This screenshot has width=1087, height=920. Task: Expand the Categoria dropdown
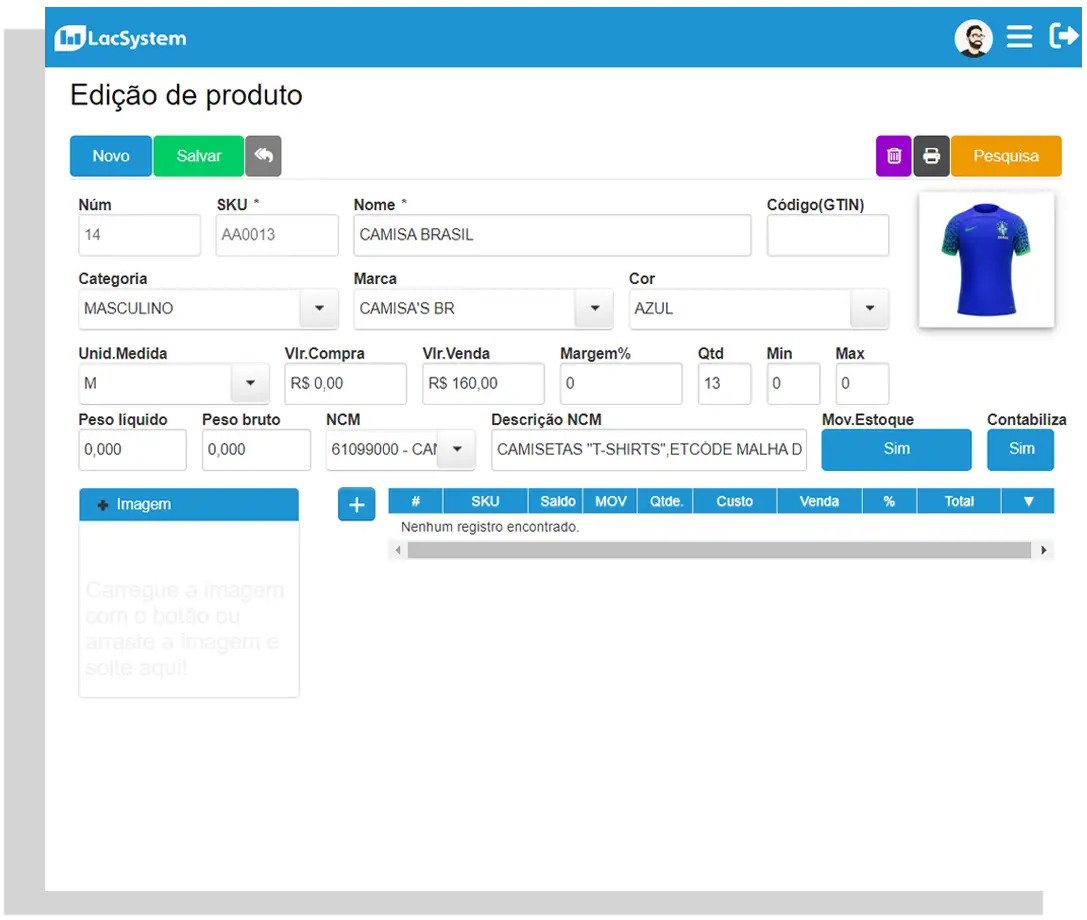pos(319,309)
